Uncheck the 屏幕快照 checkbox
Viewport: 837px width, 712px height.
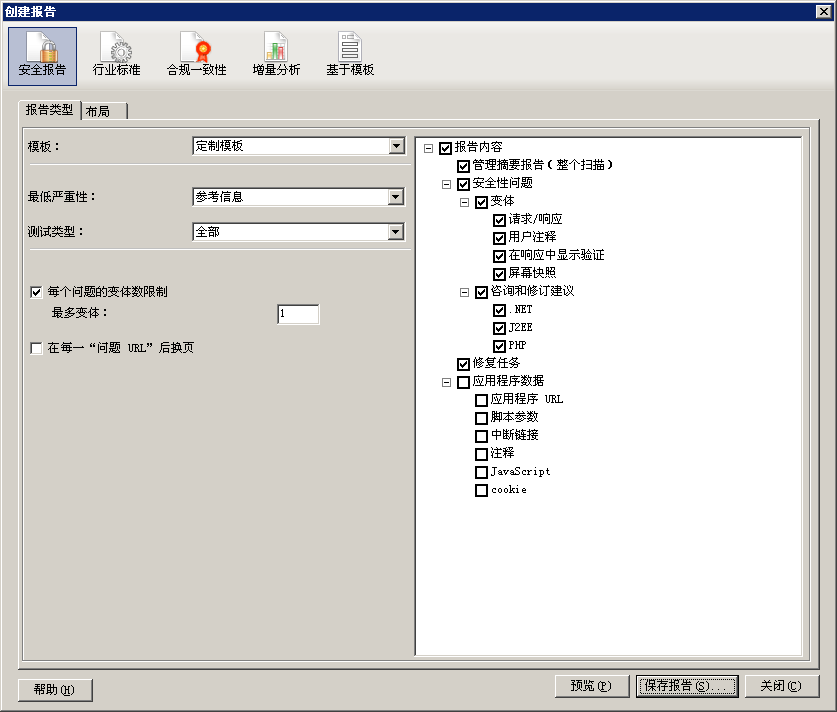click(x=499, y=274)
